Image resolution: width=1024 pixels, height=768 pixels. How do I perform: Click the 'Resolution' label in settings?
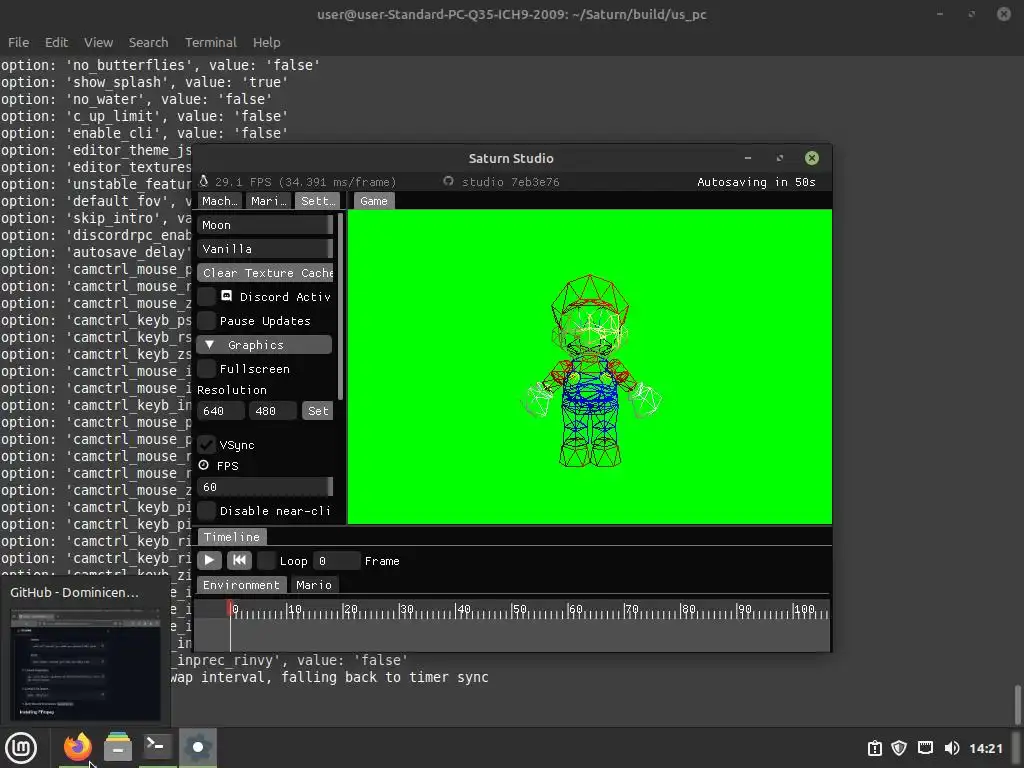pos(232,390)
